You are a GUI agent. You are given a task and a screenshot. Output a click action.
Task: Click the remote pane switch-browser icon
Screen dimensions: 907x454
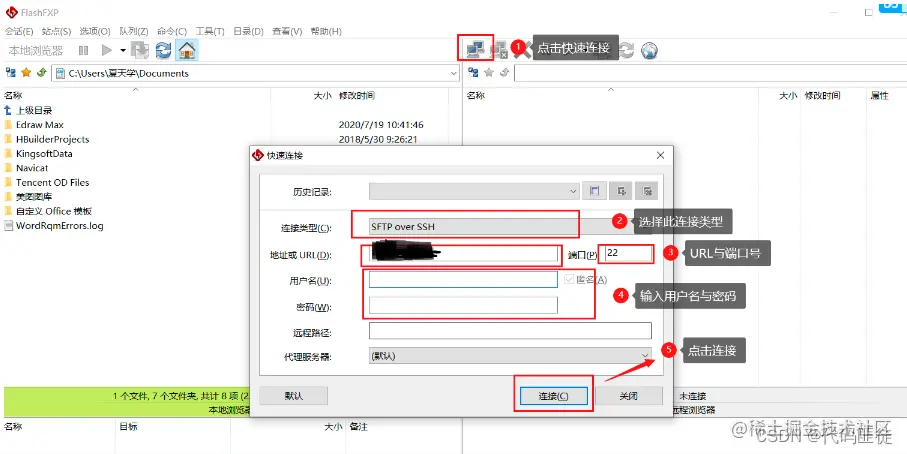(473, 73)
